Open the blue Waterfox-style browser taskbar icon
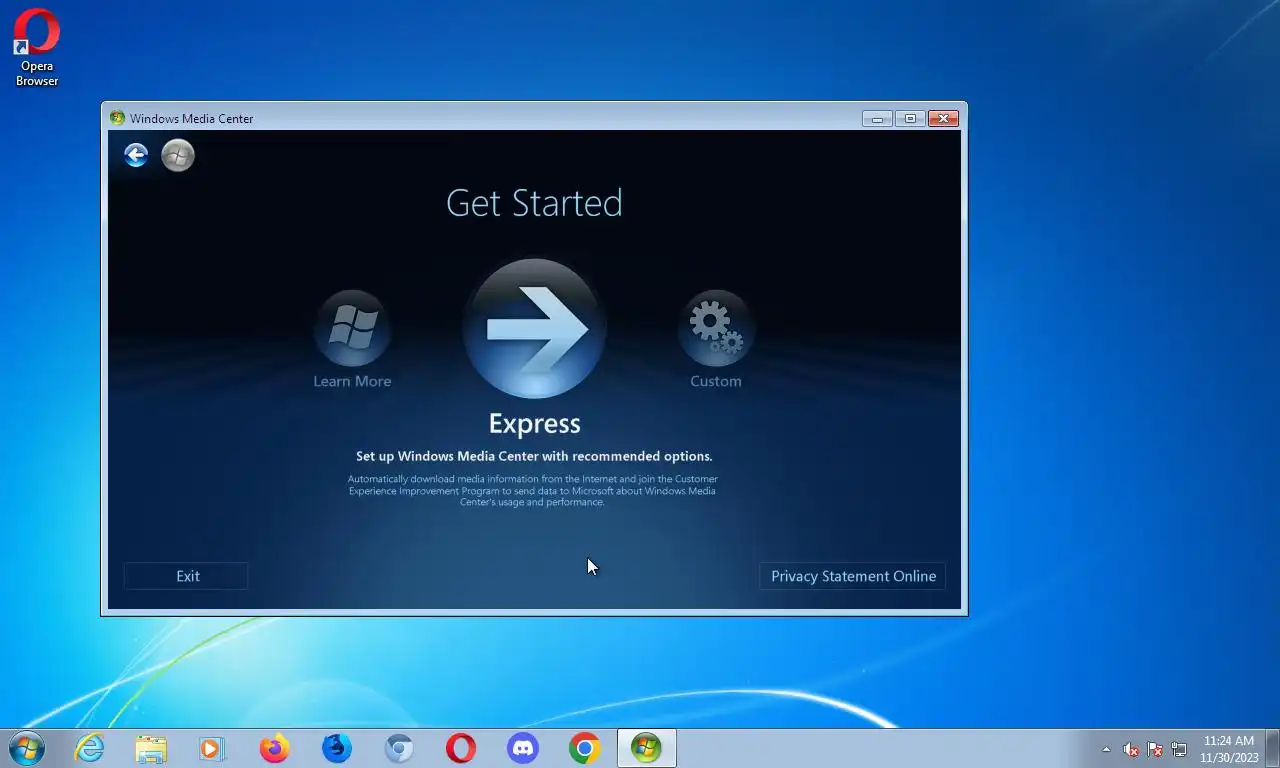 coord(337,748)
